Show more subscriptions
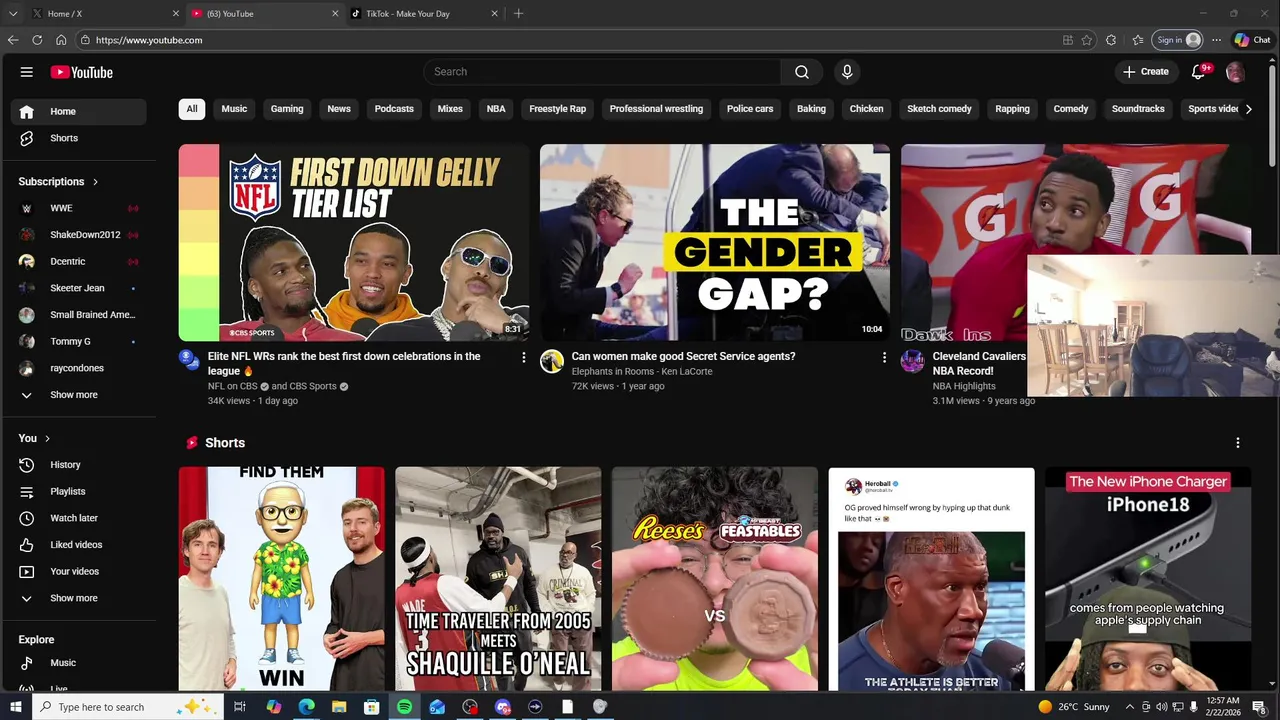1280x720 pixels. [x=78, y=395]
